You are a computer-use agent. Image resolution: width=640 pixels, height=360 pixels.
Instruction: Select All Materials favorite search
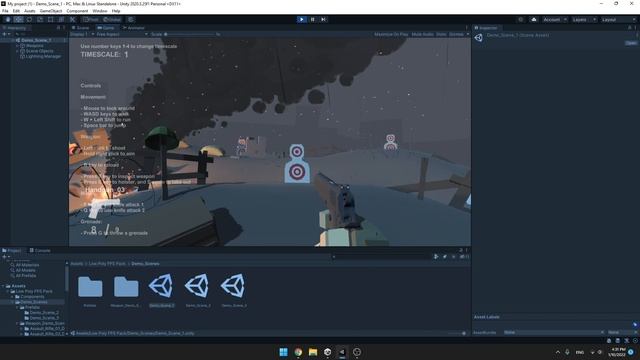click(x=24, y=265)
